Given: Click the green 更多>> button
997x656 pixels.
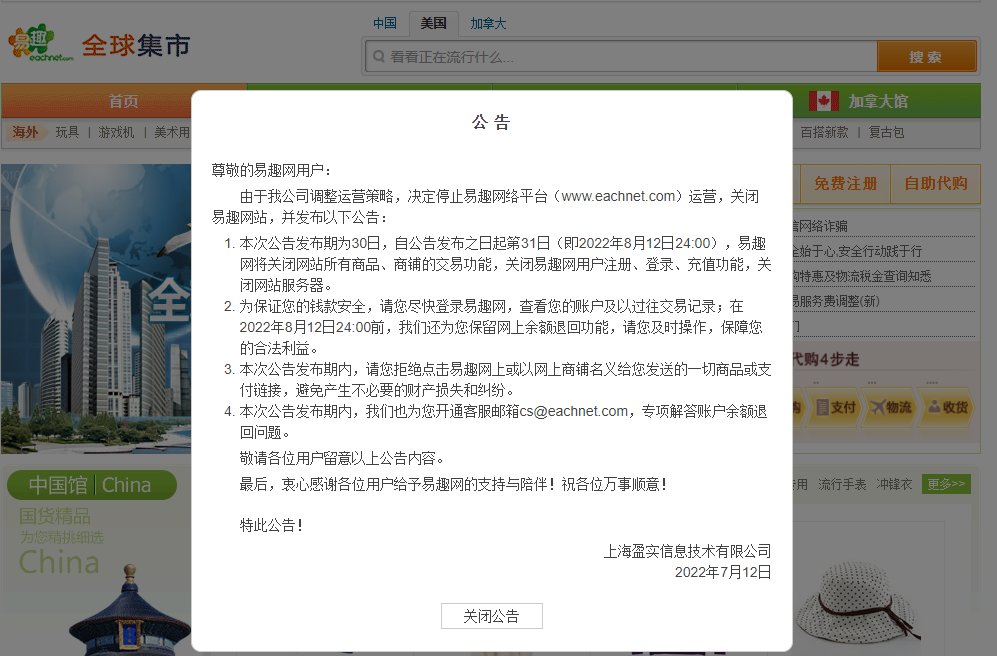Looking at the screenshot, I should tap(945, 484).
